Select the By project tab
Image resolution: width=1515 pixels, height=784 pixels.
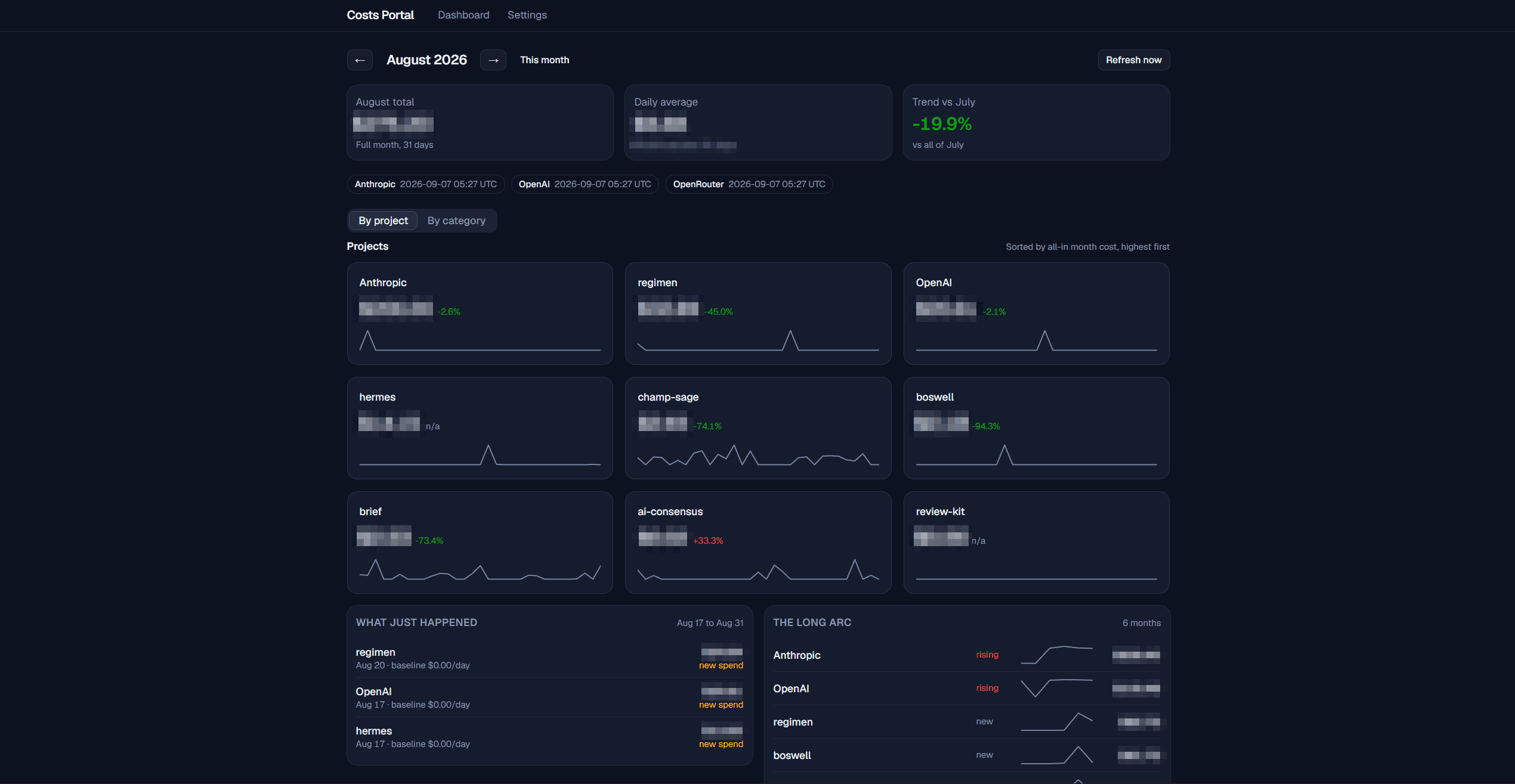pos(383,221)
